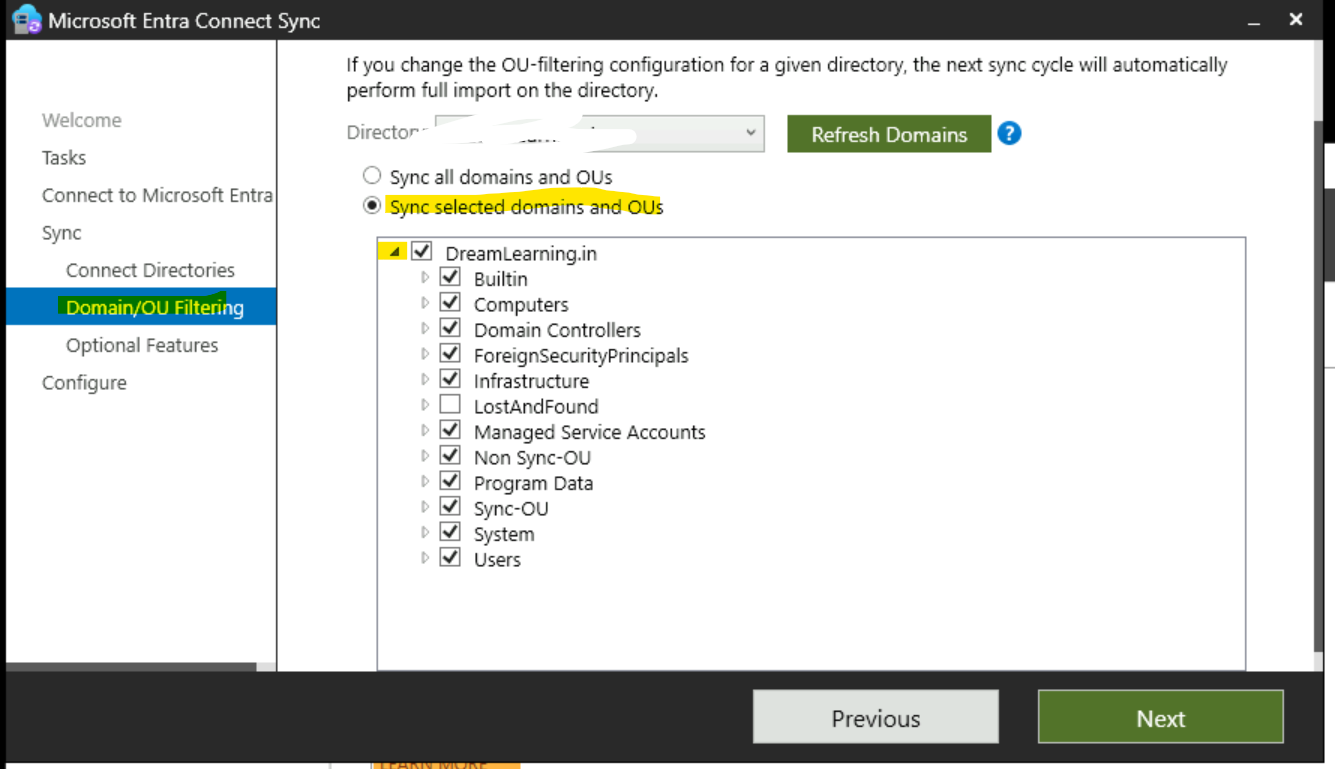Expand the Builtin node arrow
The width and height of the screenshot is (1335, 769).
(x=425, y=277)
